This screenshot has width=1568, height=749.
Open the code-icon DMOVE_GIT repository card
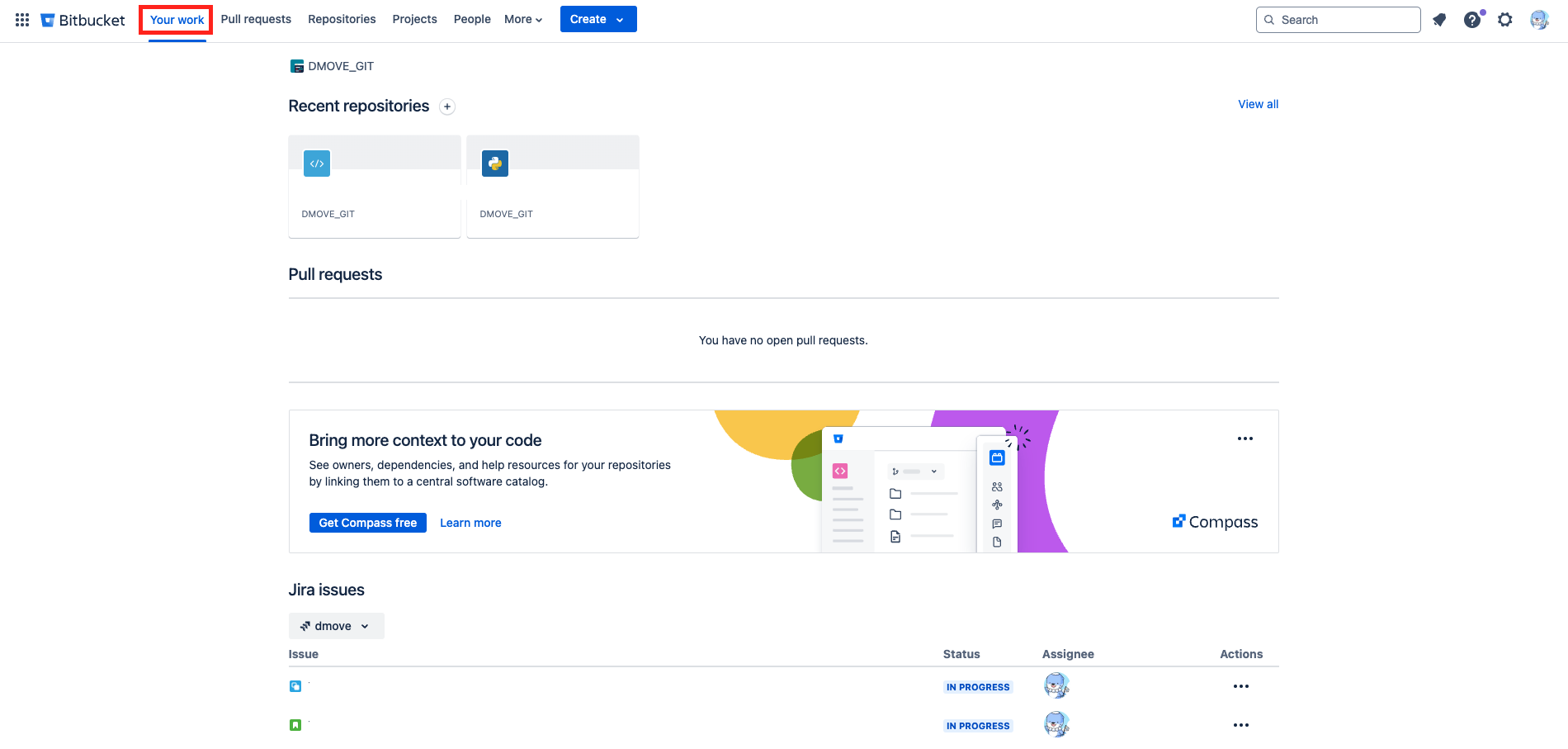click(374, 187)
